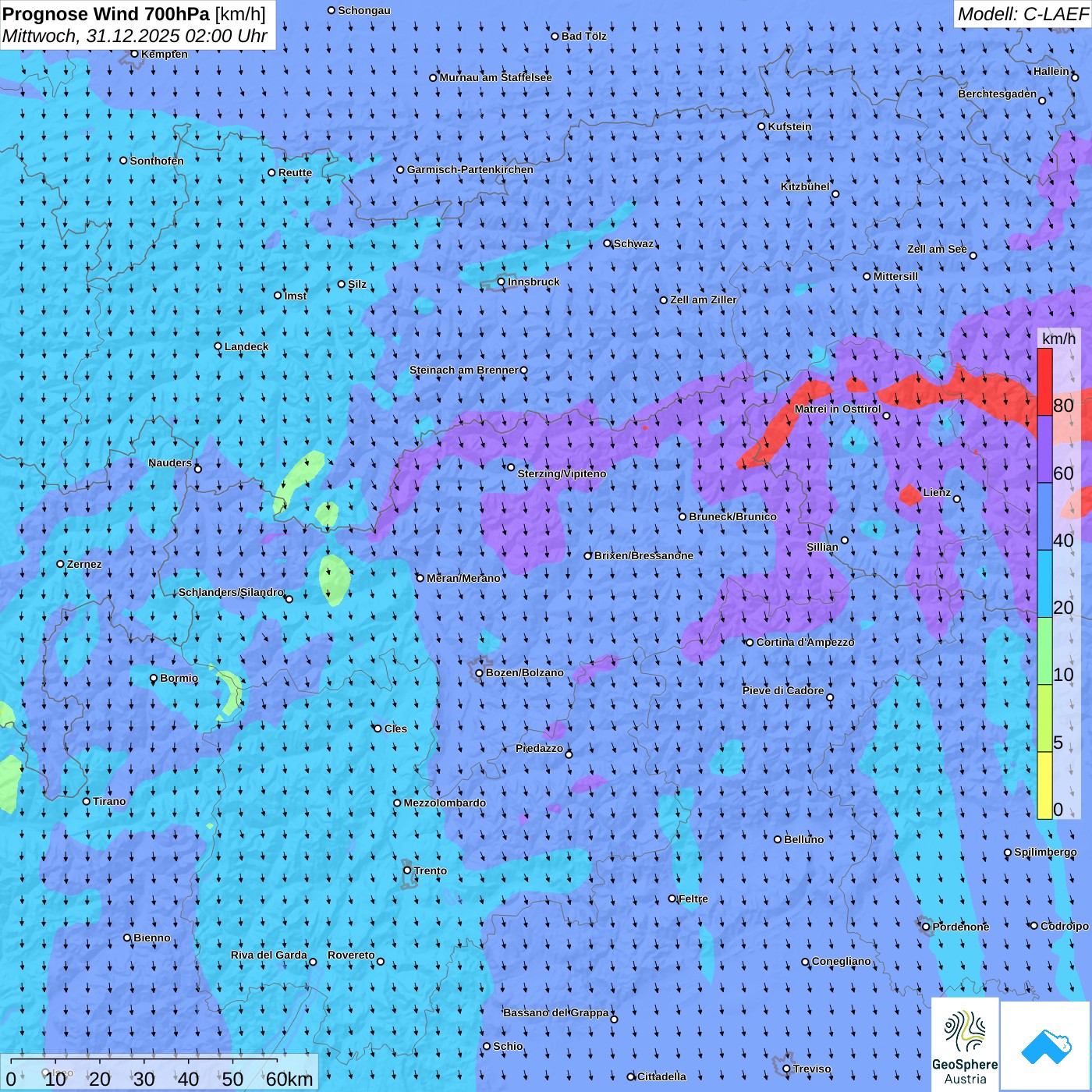Click the blue cloud logo icon
The width and height of the screenshot is (1092, 1092).
tap(1046, 1046)
